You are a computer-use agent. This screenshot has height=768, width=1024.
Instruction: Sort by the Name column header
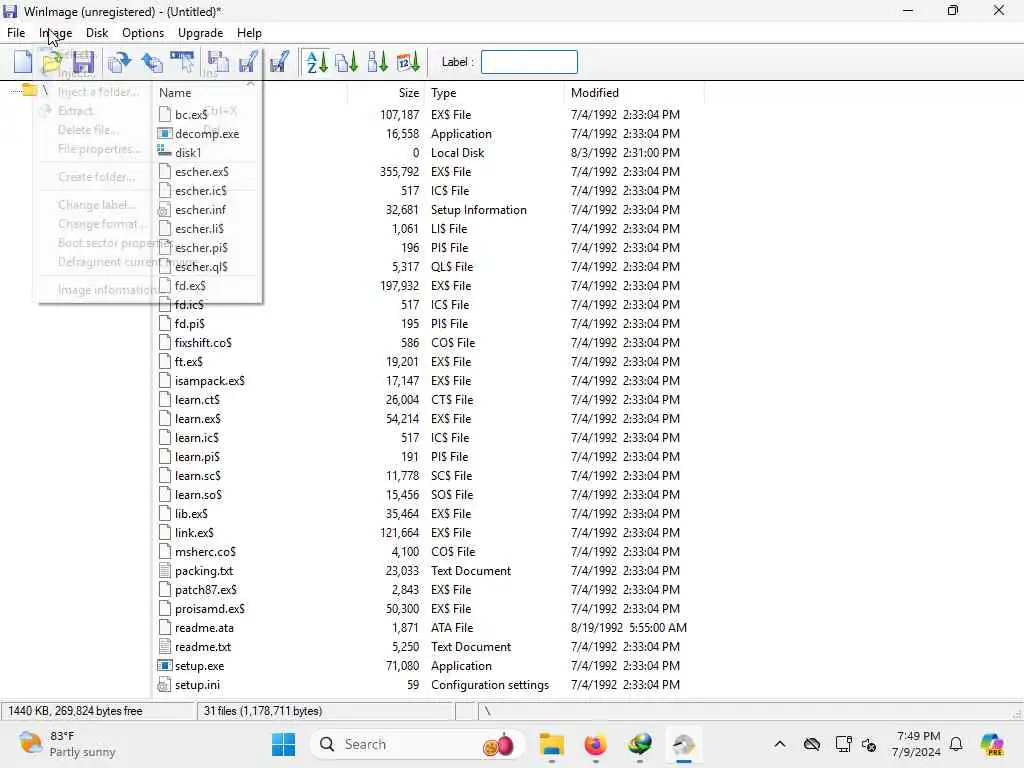point(251,93)
